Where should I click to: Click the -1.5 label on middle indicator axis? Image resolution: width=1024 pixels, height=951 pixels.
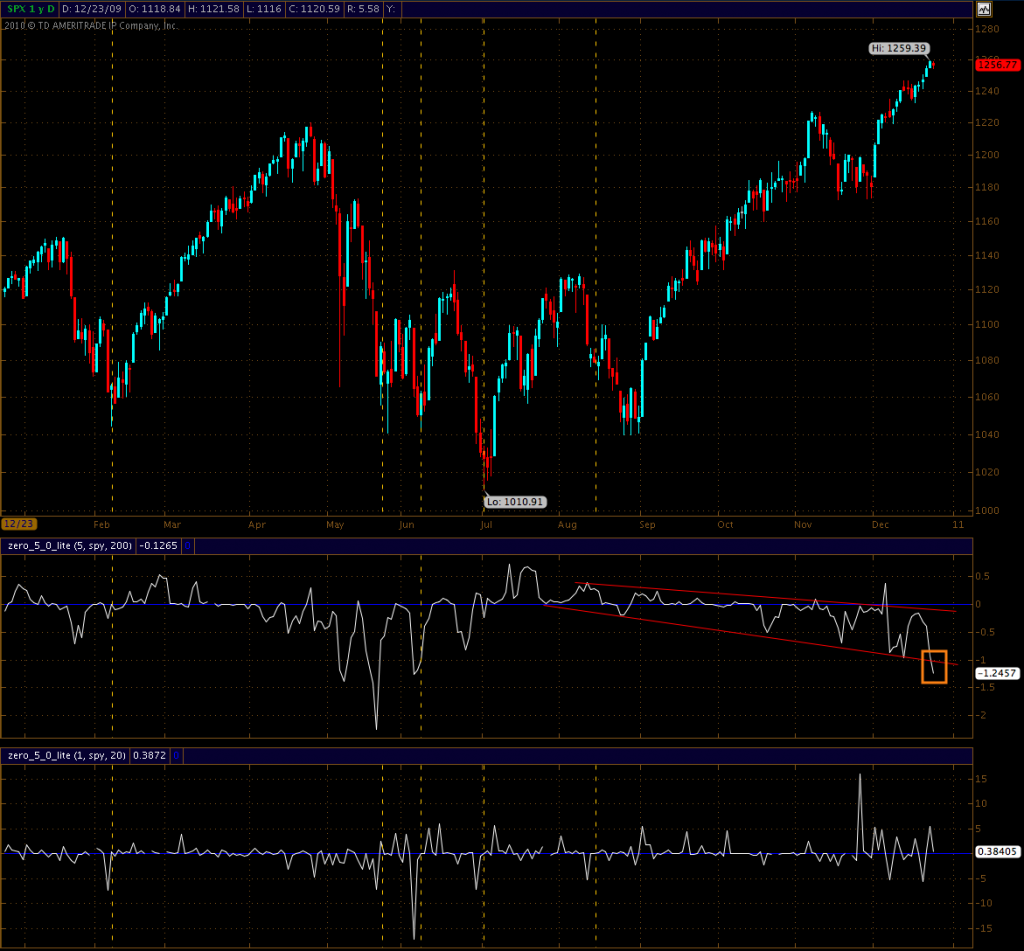coord(985,687)
